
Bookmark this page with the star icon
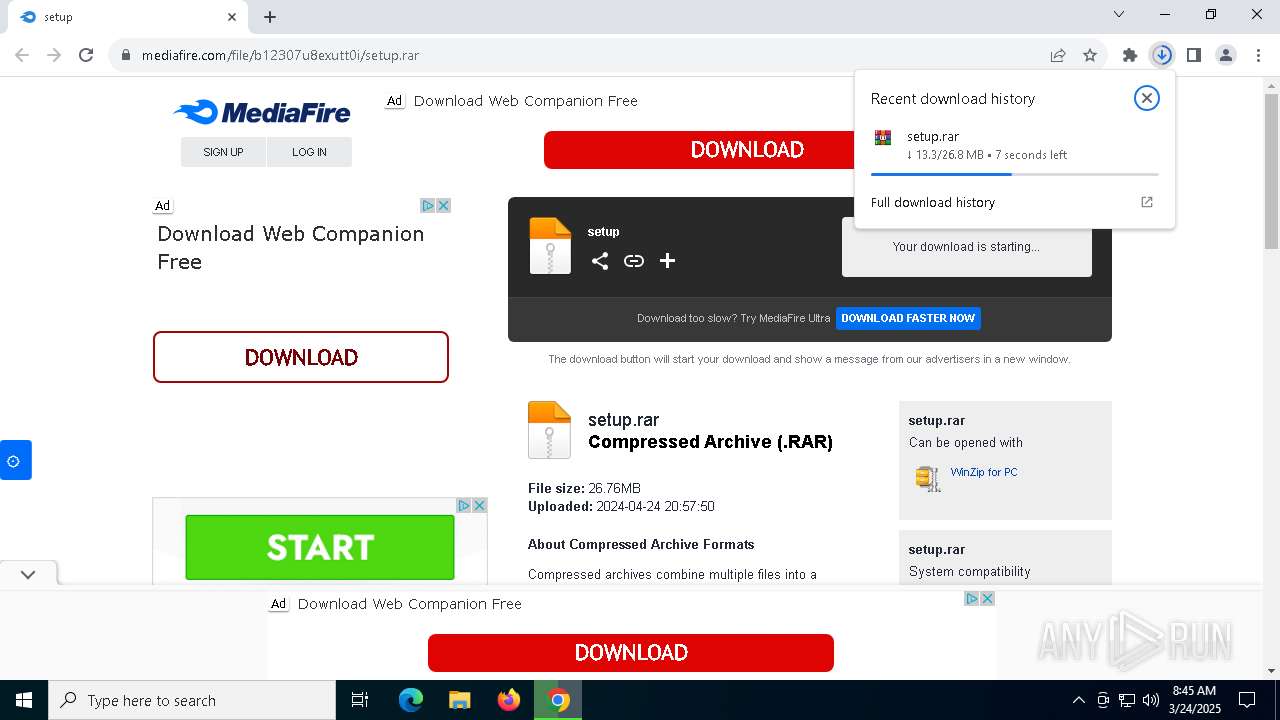coord(1090,55)
